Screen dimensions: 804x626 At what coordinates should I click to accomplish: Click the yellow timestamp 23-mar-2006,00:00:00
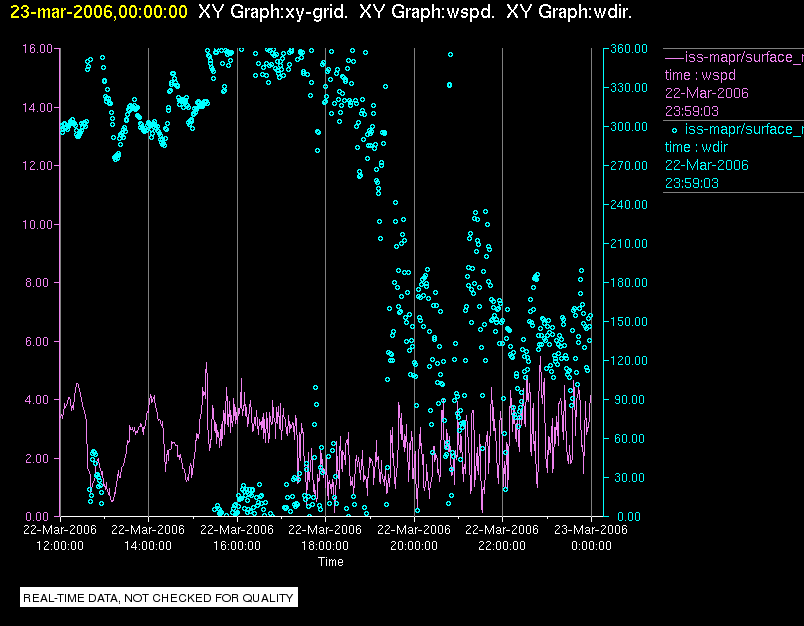click(x=99, y=12)
